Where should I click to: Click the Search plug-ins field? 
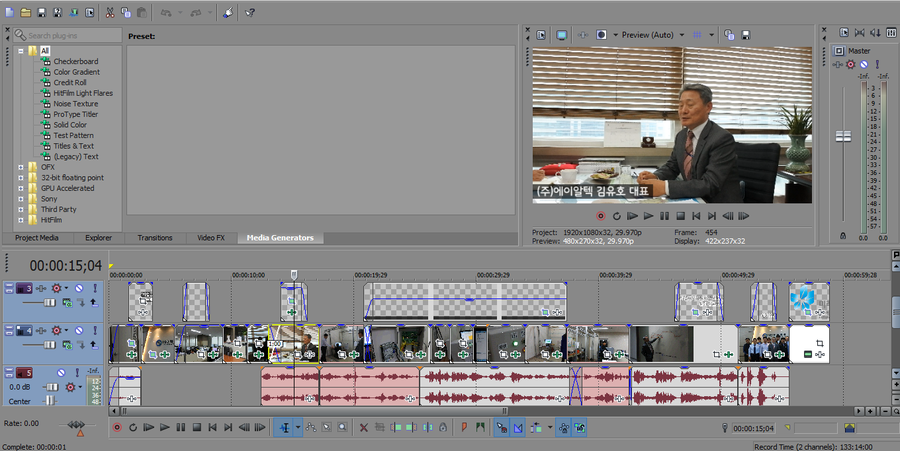(x=68, y=36)
